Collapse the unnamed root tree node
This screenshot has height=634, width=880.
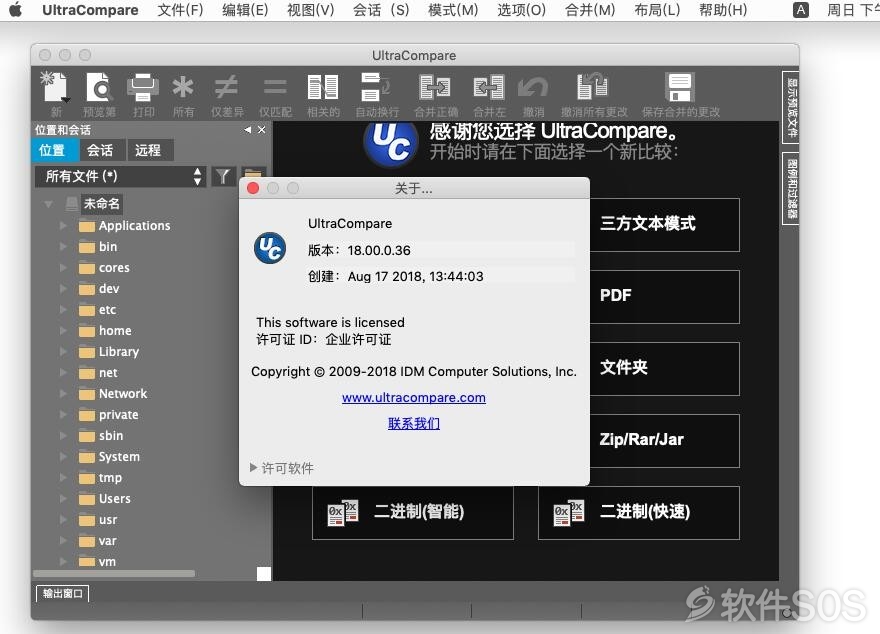pyautogui.click(x=48, y=204)
